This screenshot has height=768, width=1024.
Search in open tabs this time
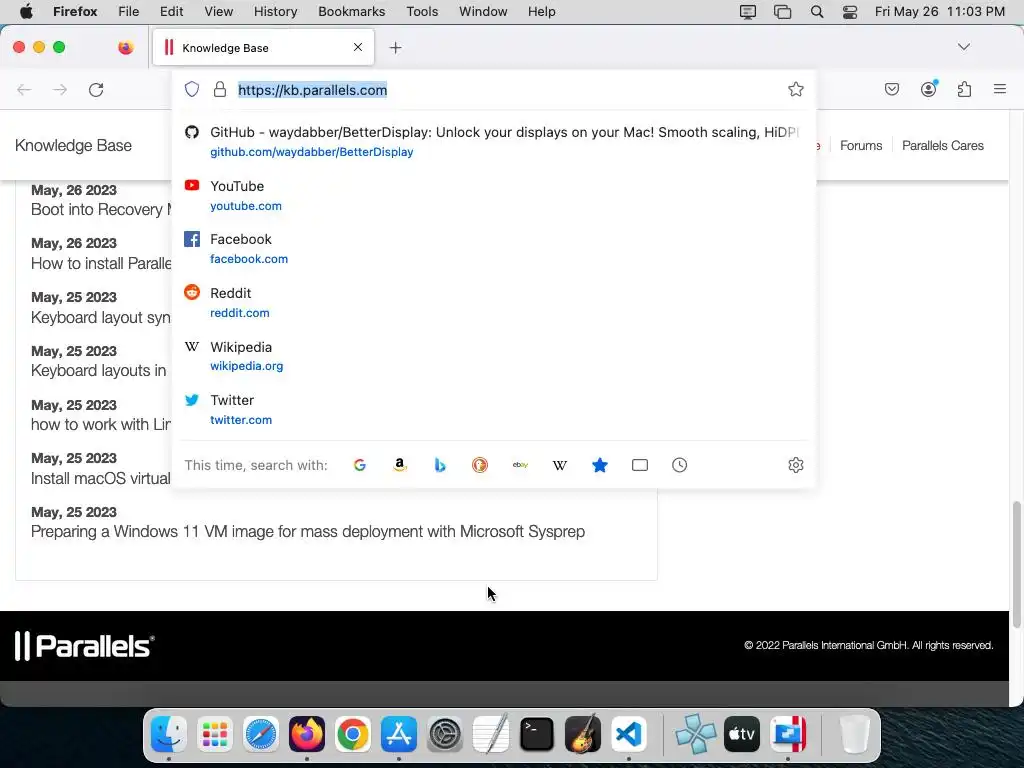640,465
